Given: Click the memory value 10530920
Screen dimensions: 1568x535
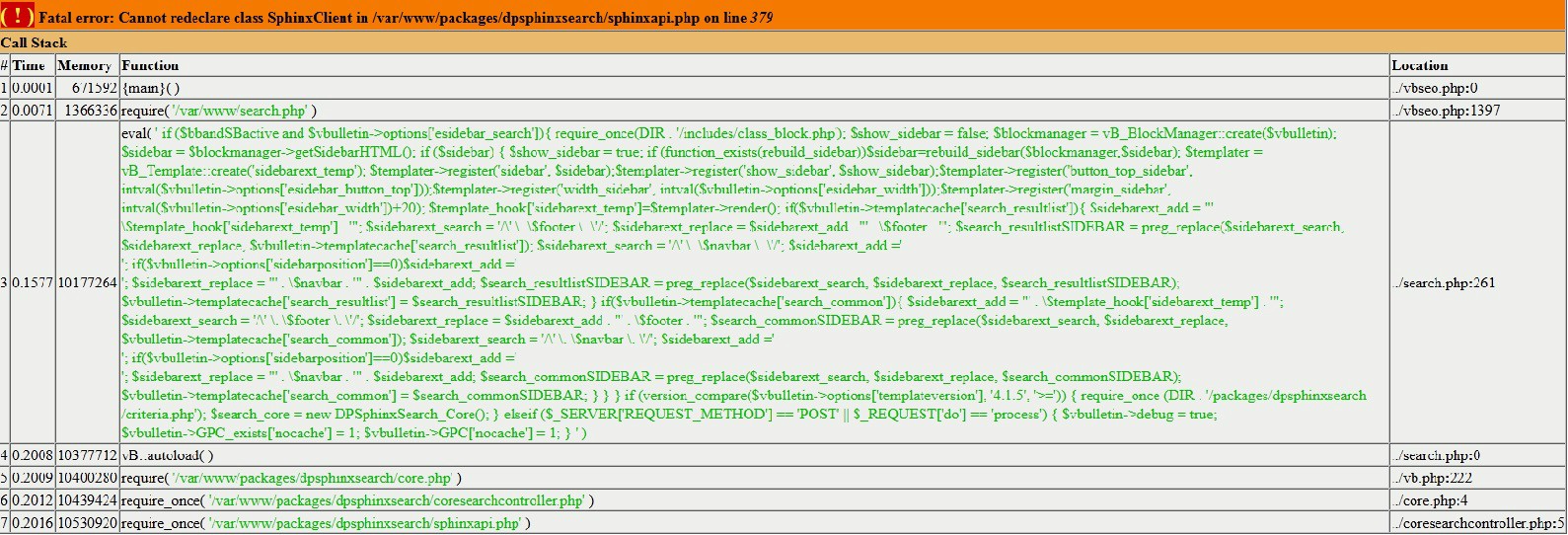Looking at the screenshot, I should coord(87,523).
